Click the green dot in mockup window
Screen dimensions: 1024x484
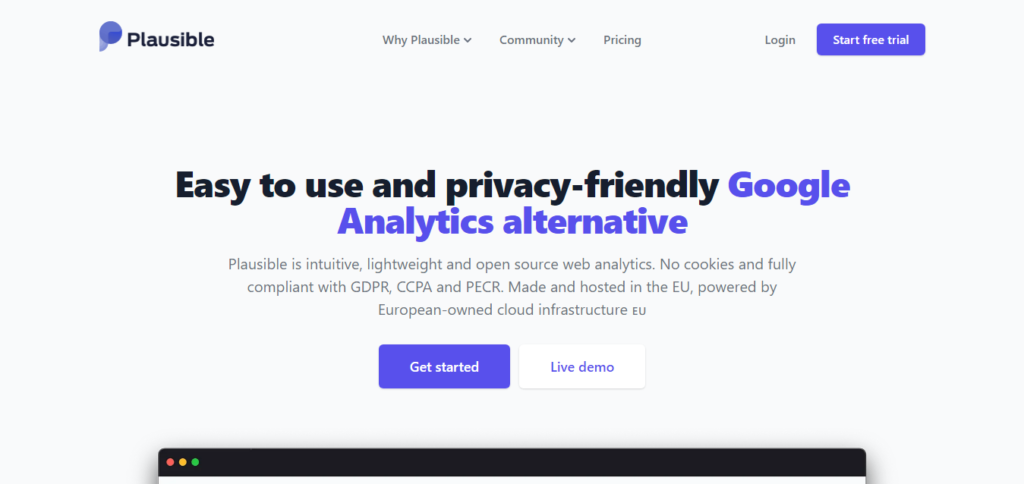click(195, 462)
